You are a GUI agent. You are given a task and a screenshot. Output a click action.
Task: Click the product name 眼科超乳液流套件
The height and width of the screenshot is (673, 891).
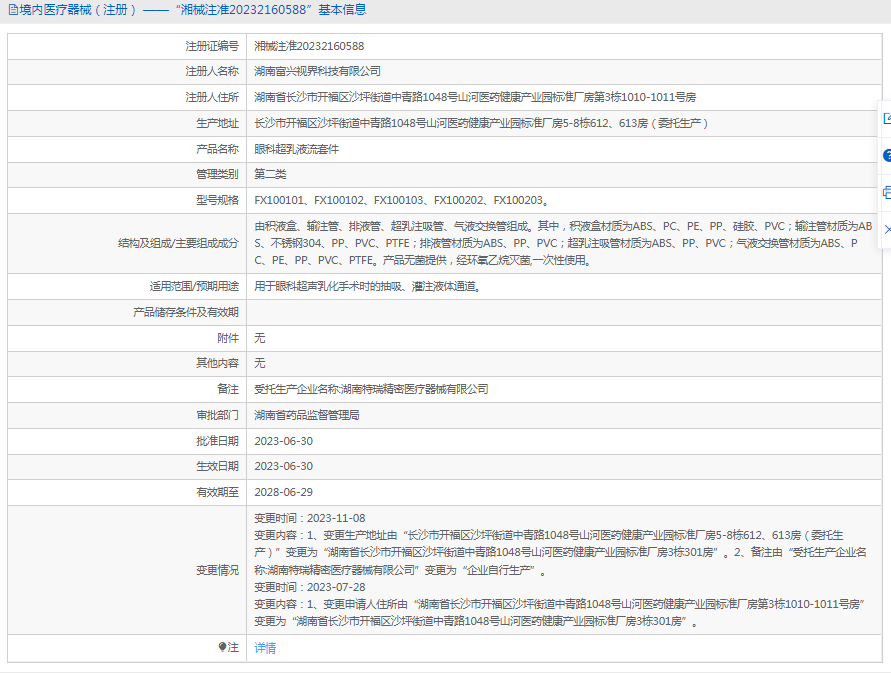[x=297, y=149]
